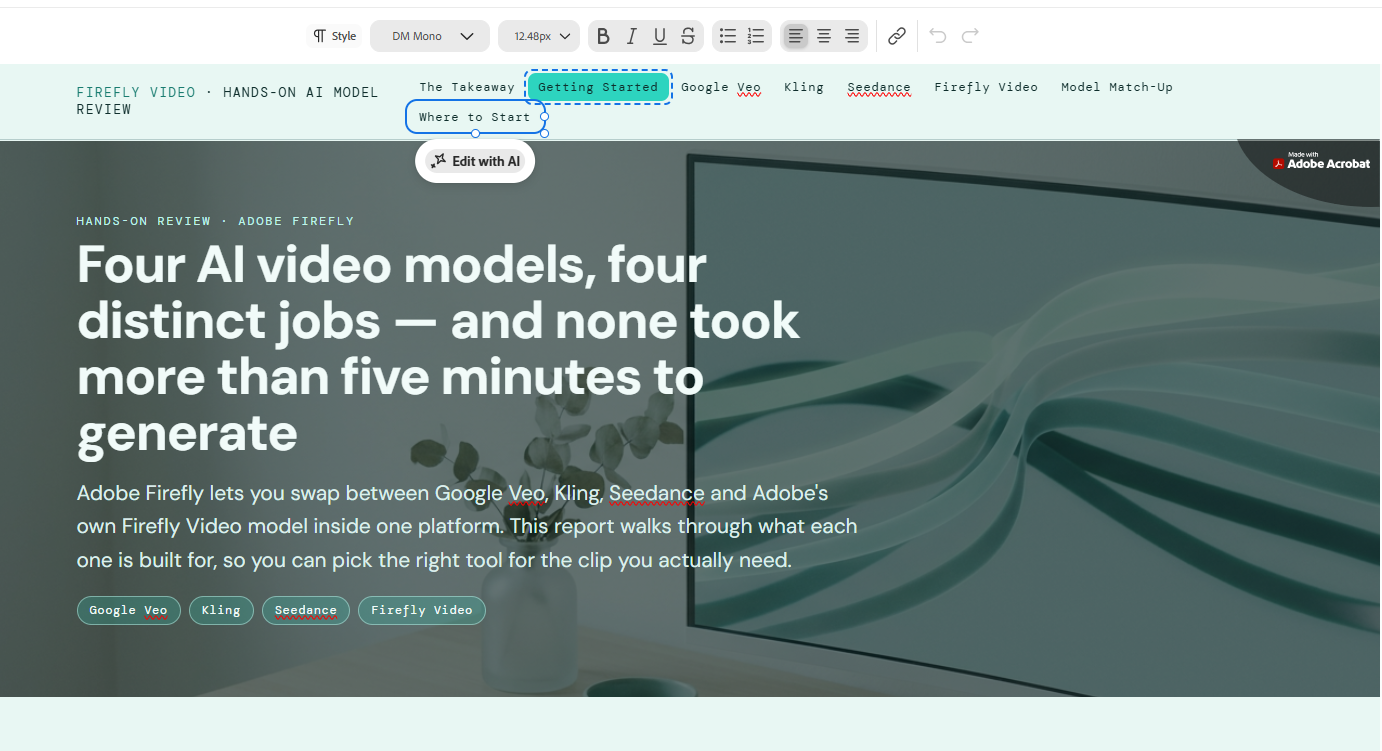This screenshot has width=1382, height=751.
Task: Click the Firefly Video tag pill
Action: pyautogui.click(x=422, y=610)
